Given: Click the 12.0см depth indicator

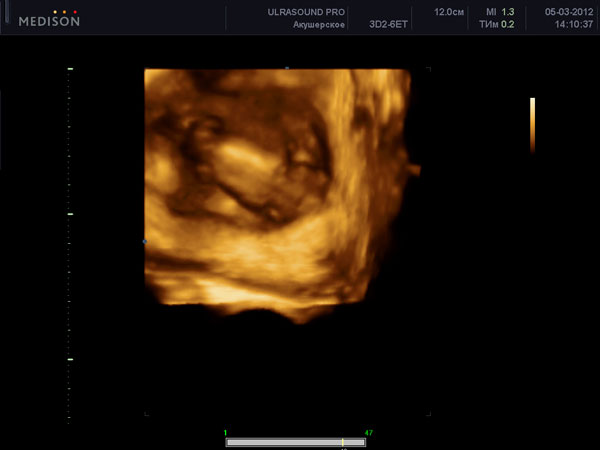Looking at the screenshot, I should [448, 12].
